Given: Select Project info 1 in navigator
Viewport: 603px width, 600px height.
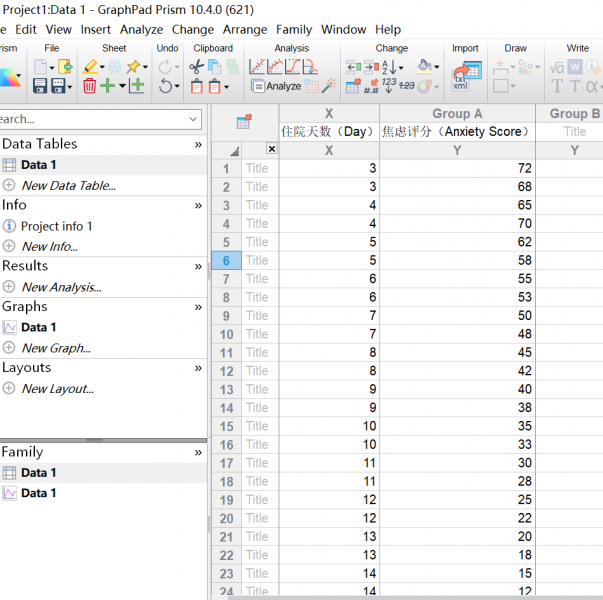Looking at the screenshot, I should 56,226.
